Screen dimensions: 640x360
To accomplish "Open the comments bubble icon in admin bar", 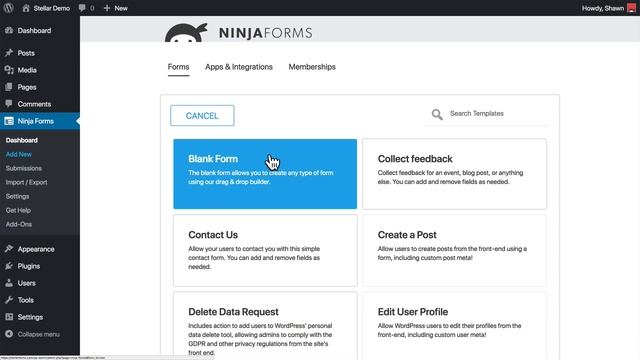I will 82,8.
